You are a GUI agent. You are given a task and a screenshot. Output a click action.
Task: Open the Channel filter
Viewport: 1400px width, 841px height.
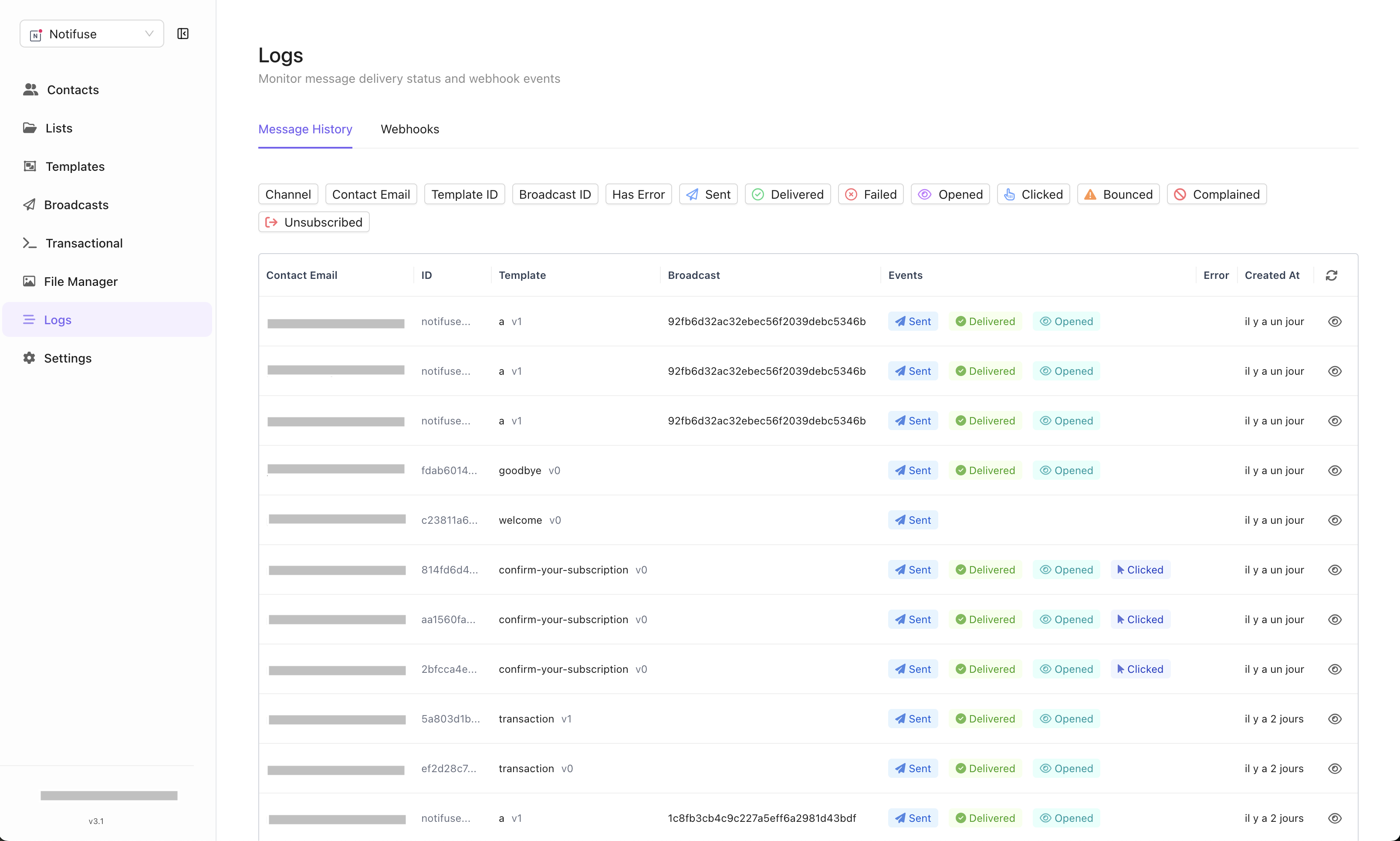tap(288, 194)
